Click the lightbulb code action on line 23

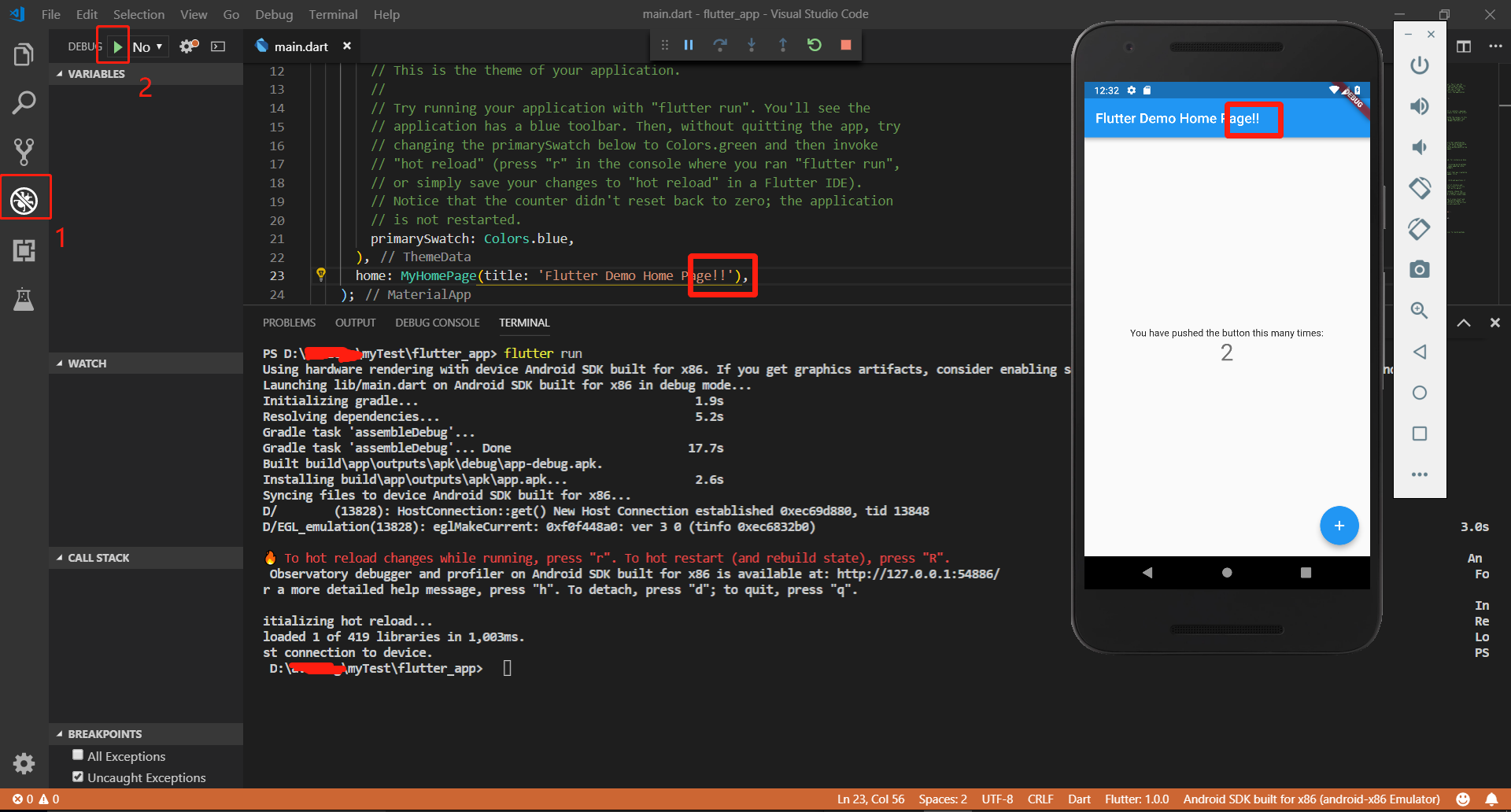pyautogui.click(x=321, y=275)
